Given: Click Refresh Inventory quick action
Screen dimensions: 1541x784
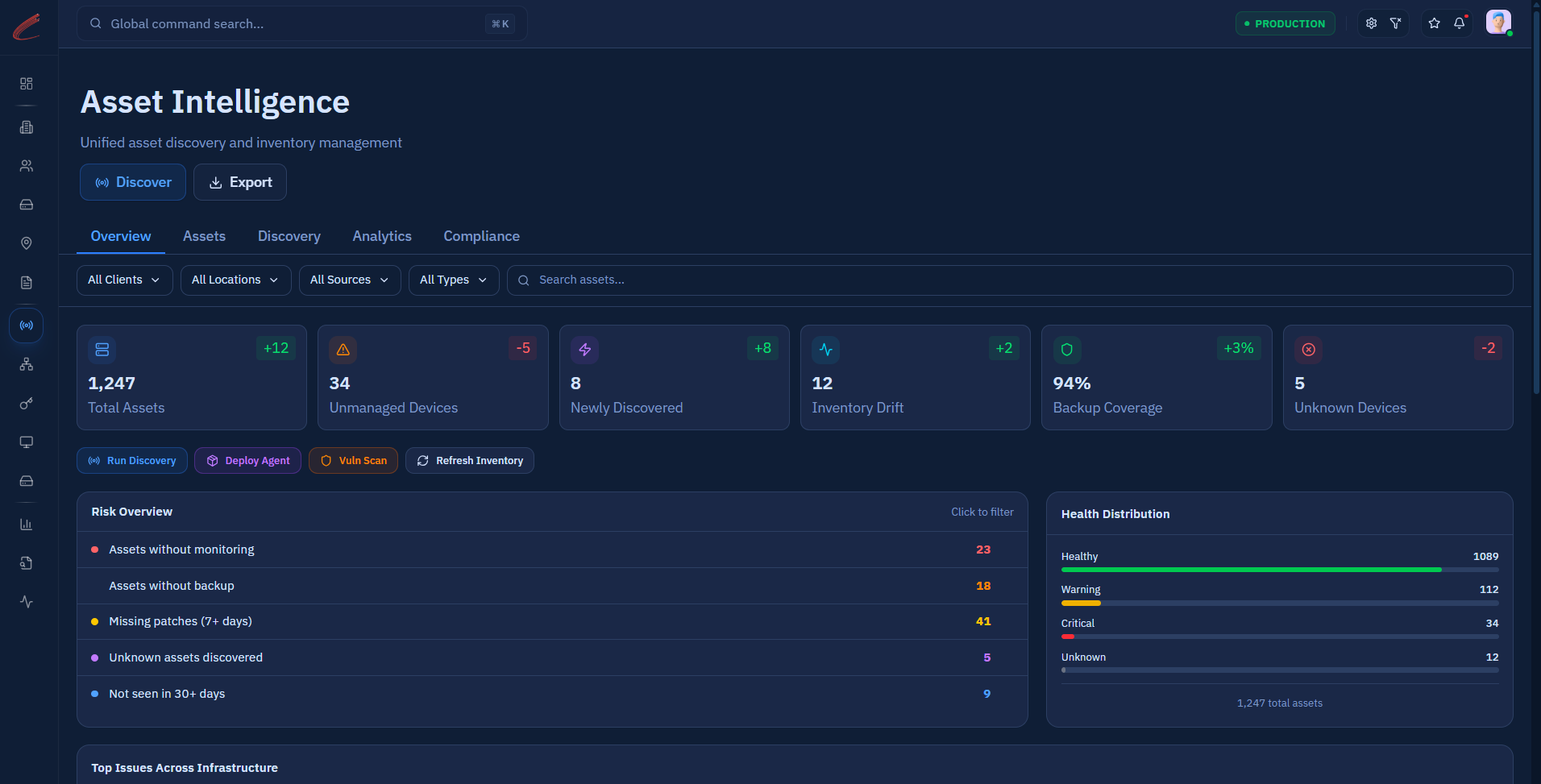Looking at the screenshot, I should click(470, 461).
